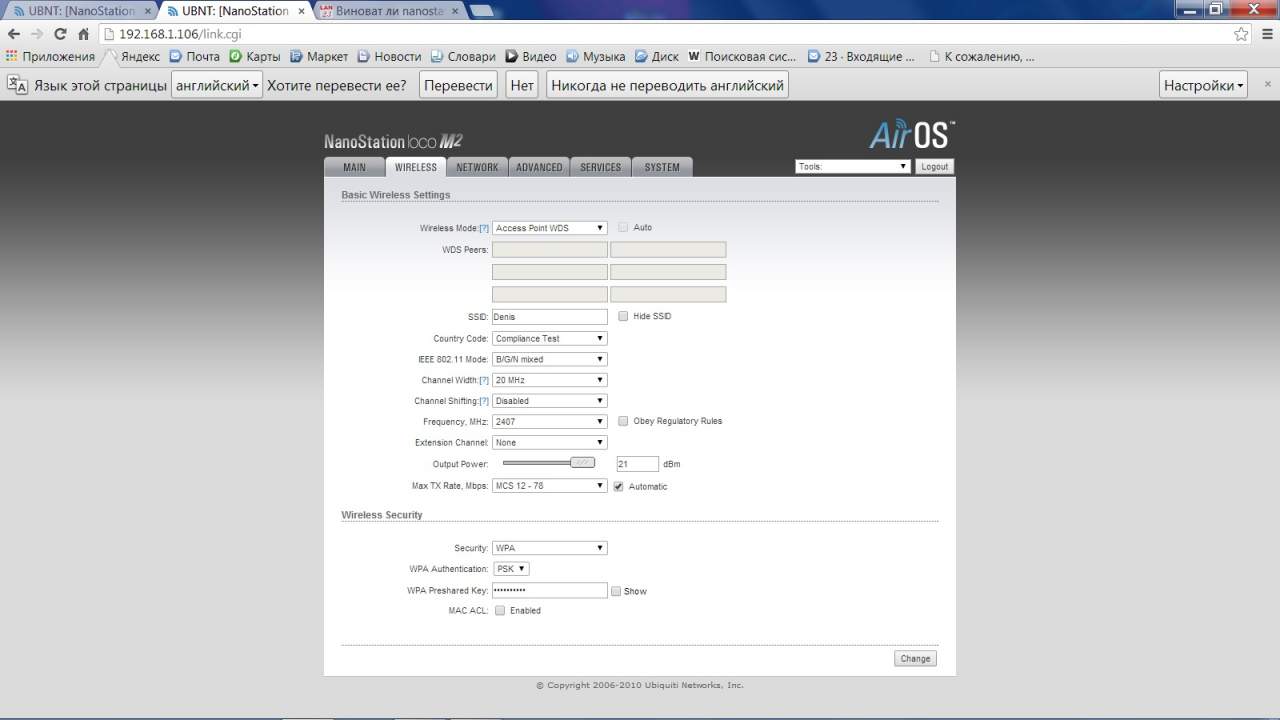Open the Security type dropdown
The height and width of the screenshot is (720, 1280).
549,548
